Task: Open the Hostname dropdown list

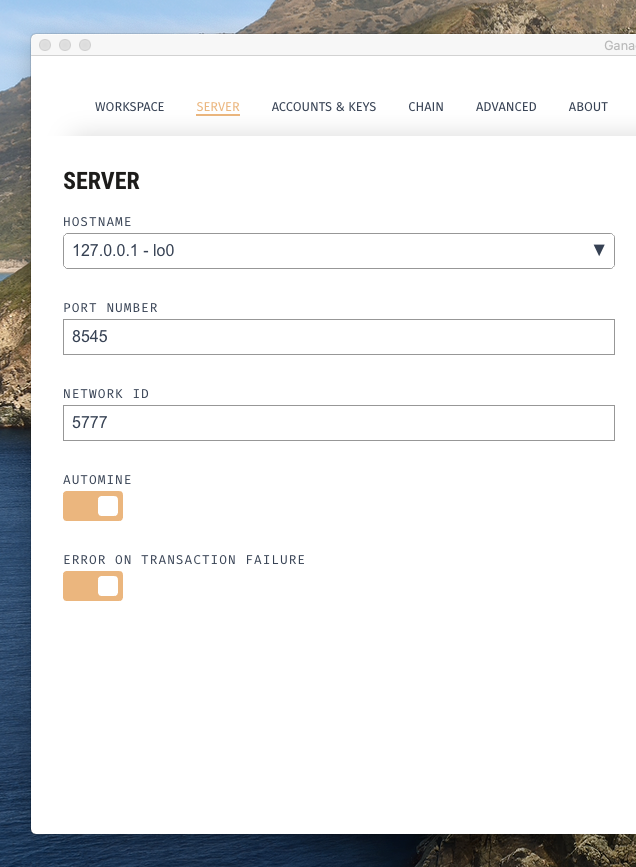Action: (339, 251)
